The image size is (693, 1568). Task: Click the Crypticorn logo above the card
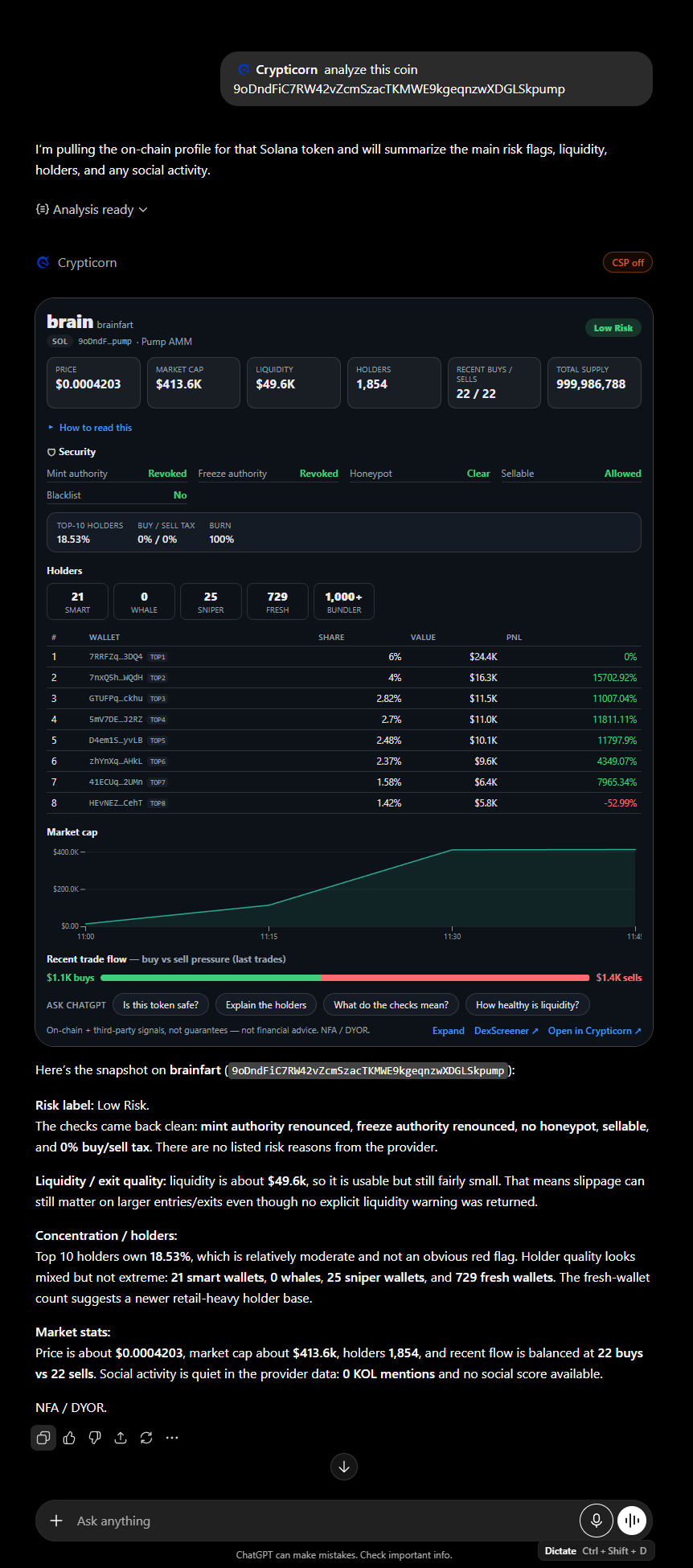tap(43, 263)
